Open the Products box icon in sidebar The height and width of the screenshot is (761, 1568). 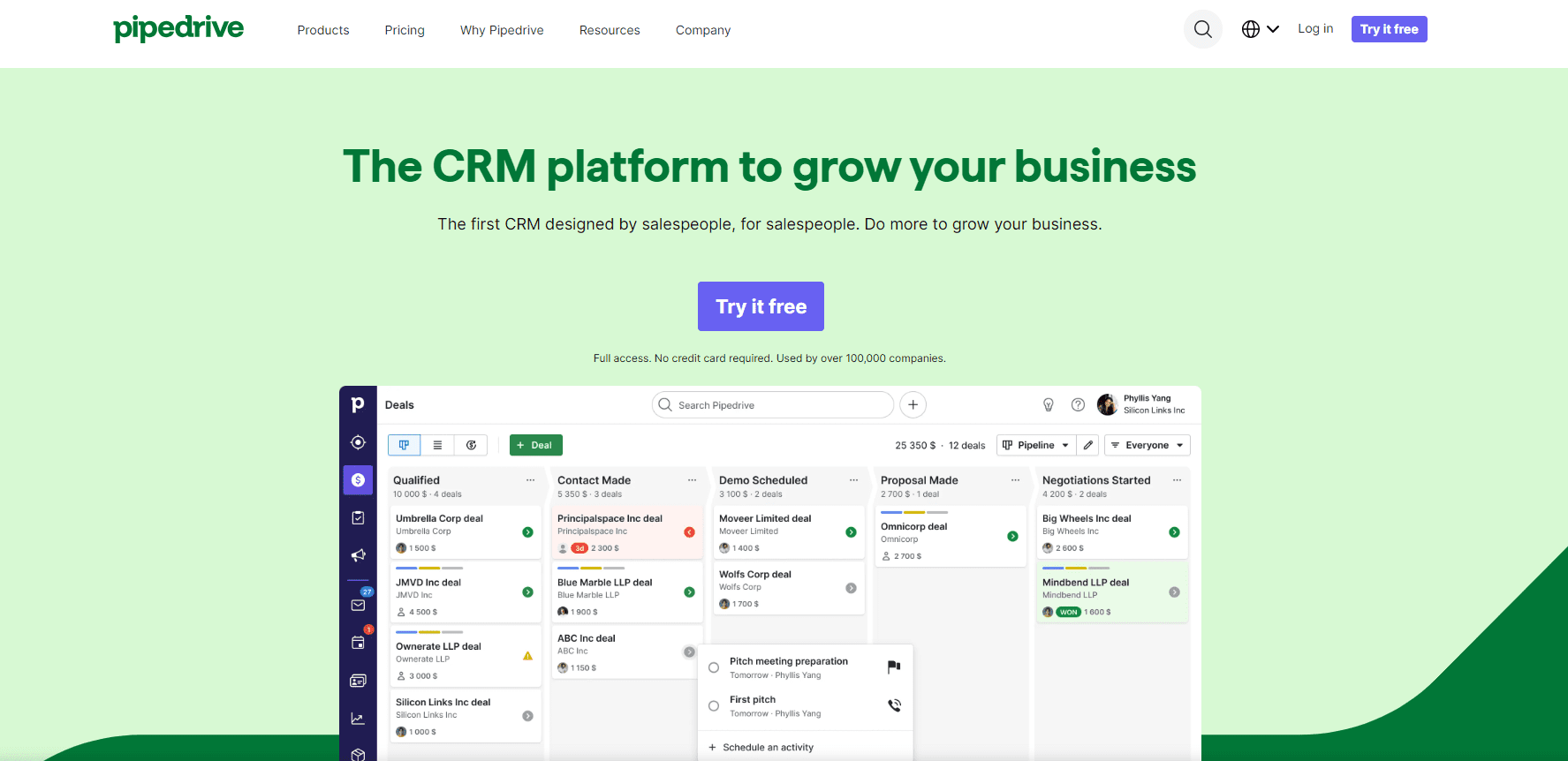click(358, 754)
